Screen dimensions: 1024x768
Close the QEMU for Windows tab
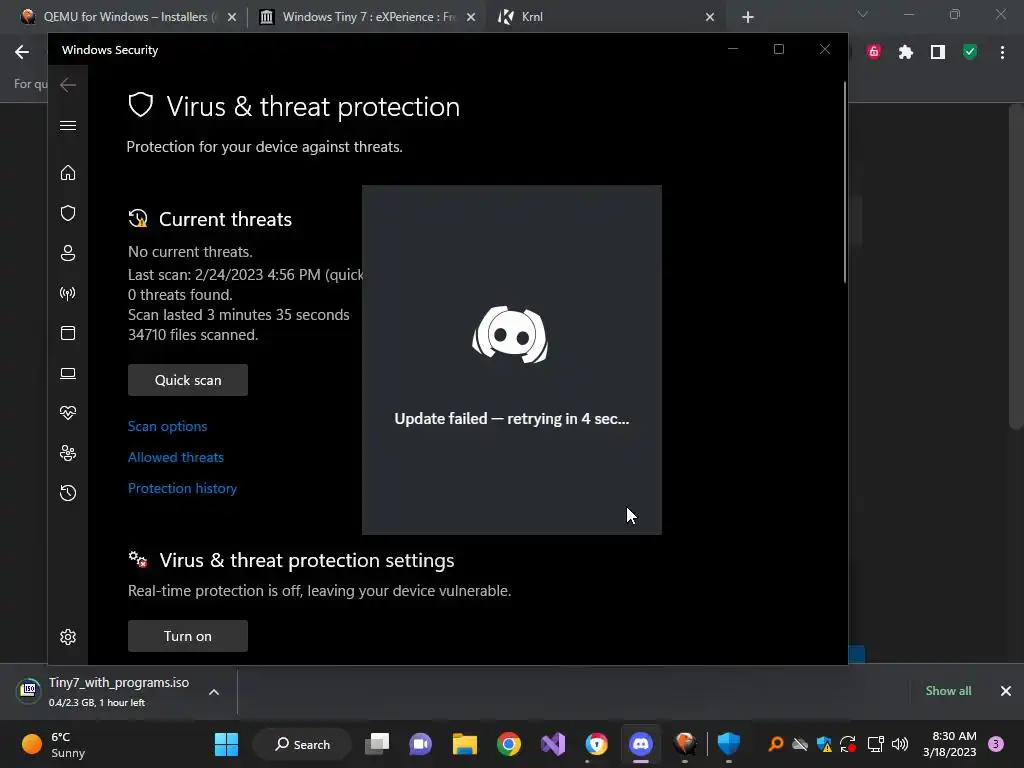click(x=232, y=18)
